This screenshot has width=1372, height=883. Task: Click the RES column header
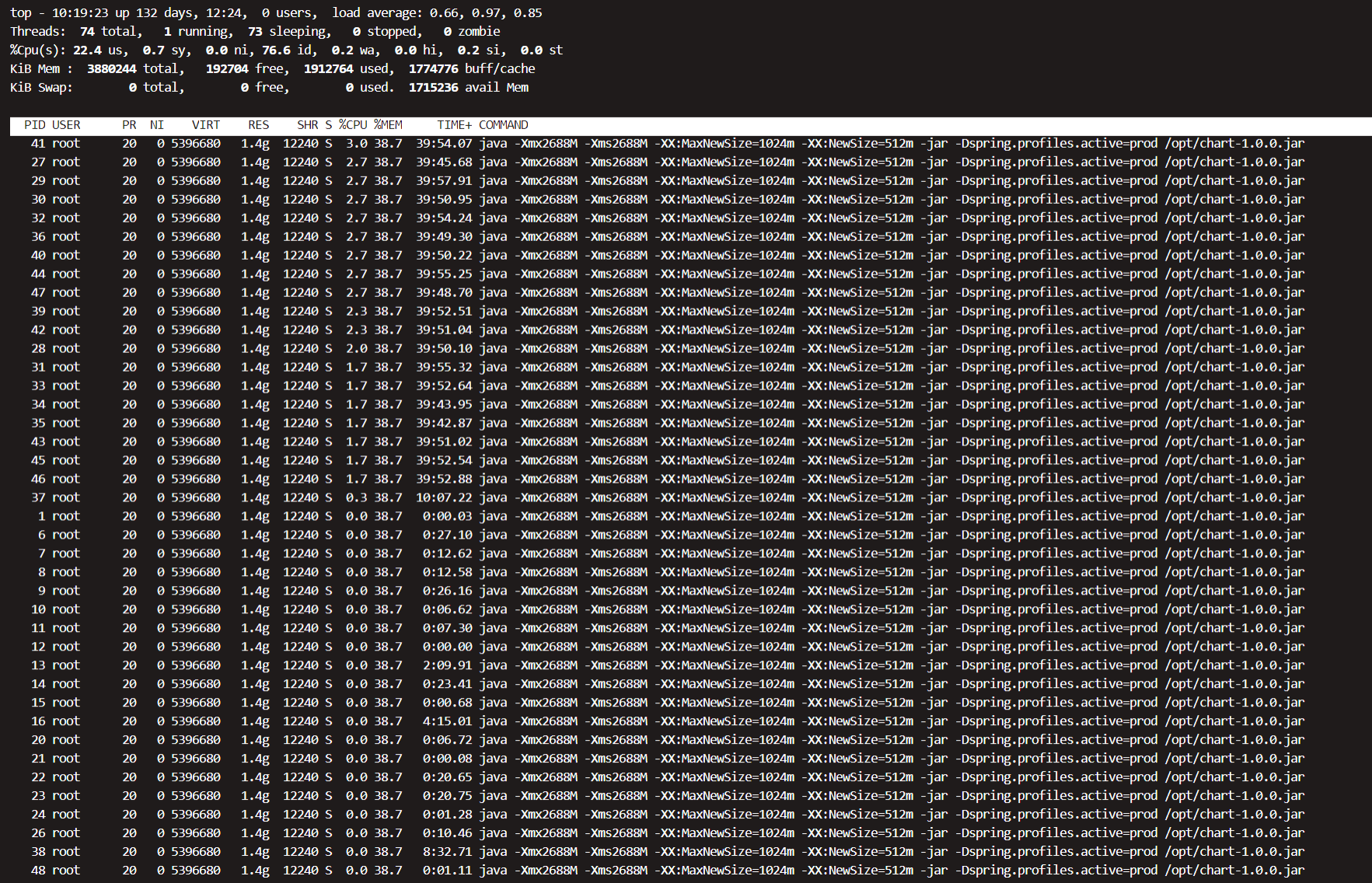coord(259,125)
